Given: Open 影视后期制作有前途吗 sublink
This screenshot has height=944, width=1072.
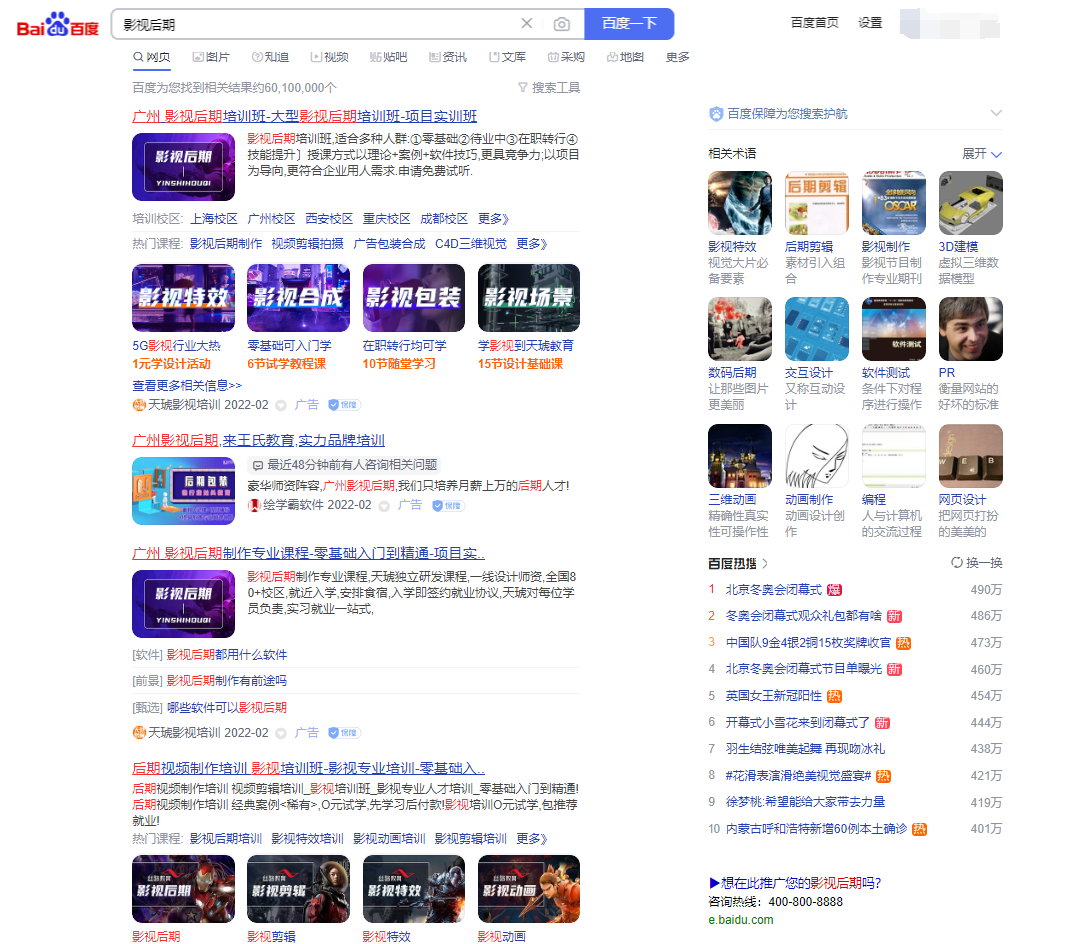Looking at the screenshot, I should (x=227, y=681).
